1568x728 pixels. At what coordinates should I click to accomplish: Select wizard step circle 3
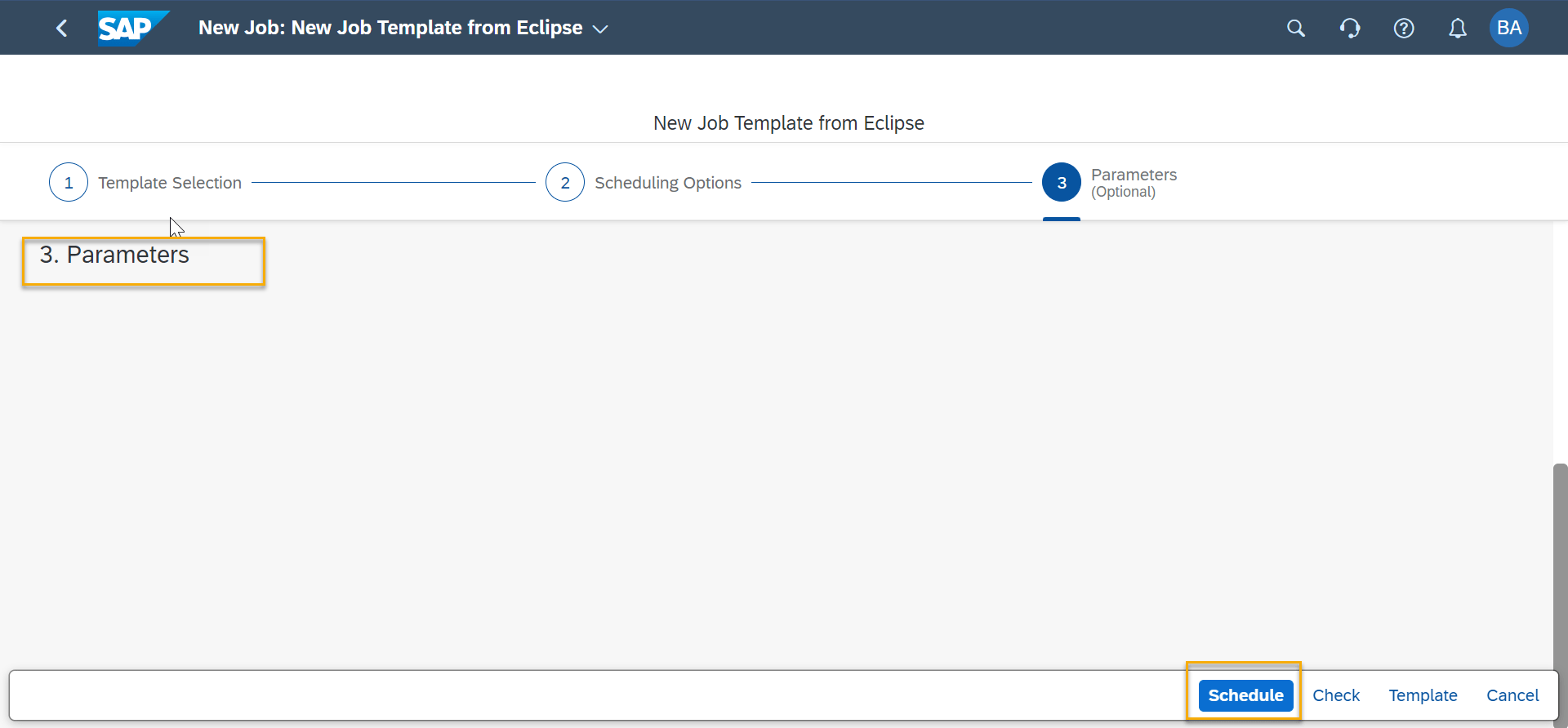pos(1061,182)
